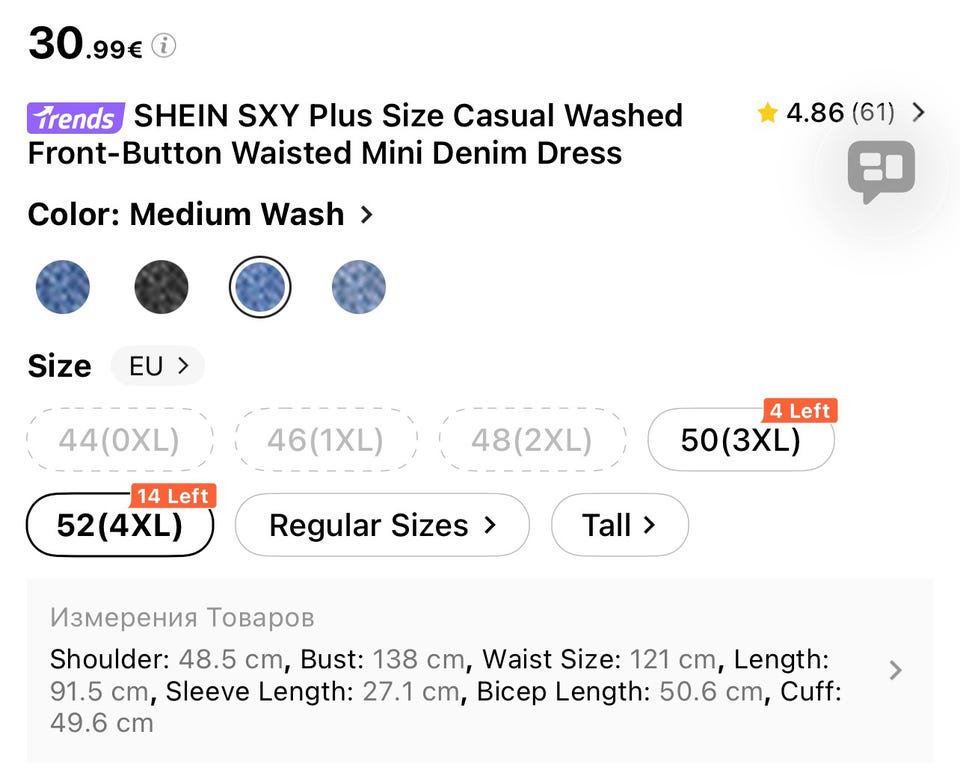The image size is (960, 770).
Task: Select the black color swatch
Action: (161, 287)
